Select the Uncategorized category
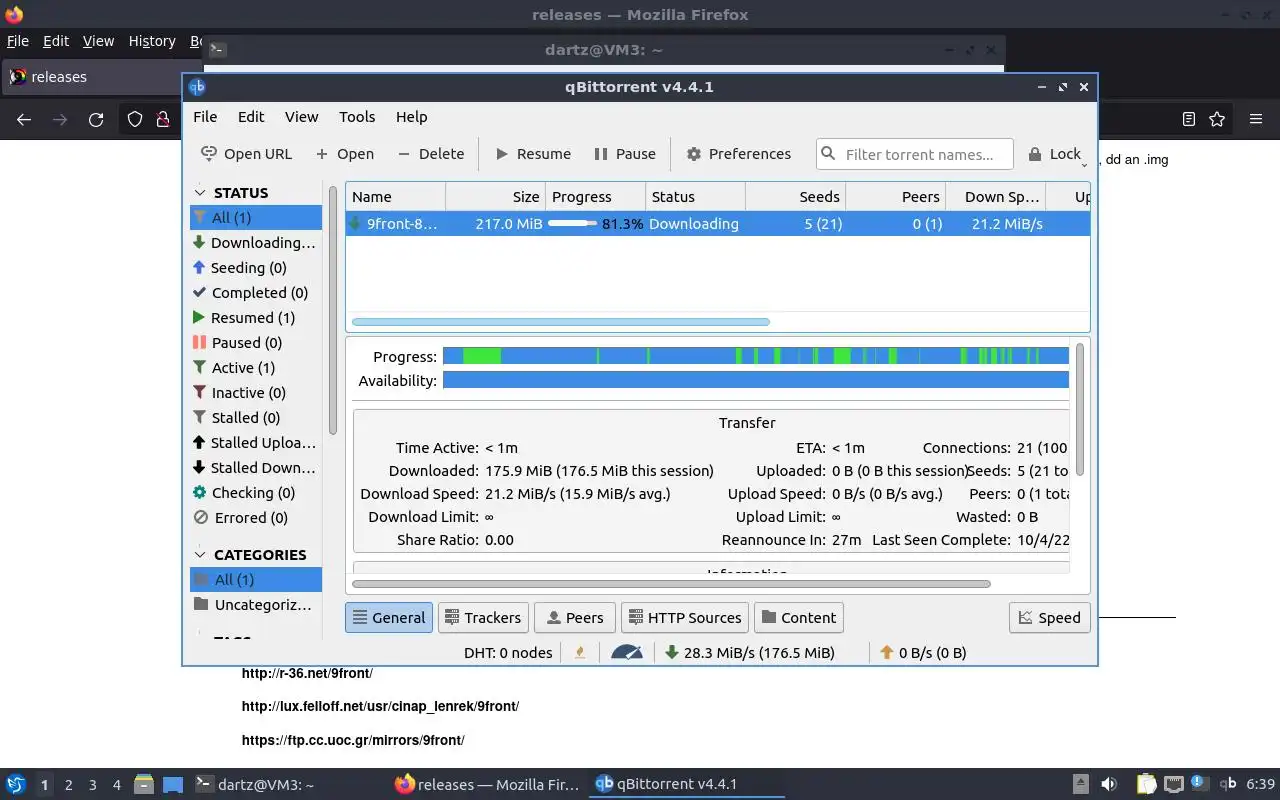Viewport: 1280px width, 800px height. [x=256, y=604]
